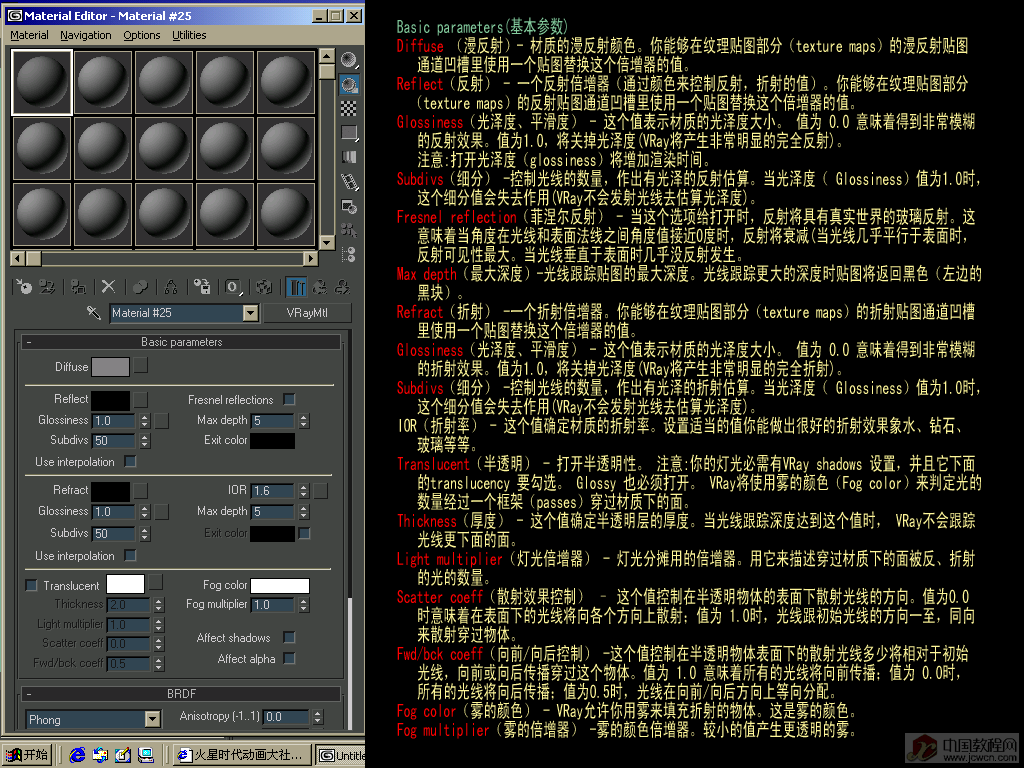Enable the Fresnel reflections checkbox
Screen dimensions: 1024x768
289,399
